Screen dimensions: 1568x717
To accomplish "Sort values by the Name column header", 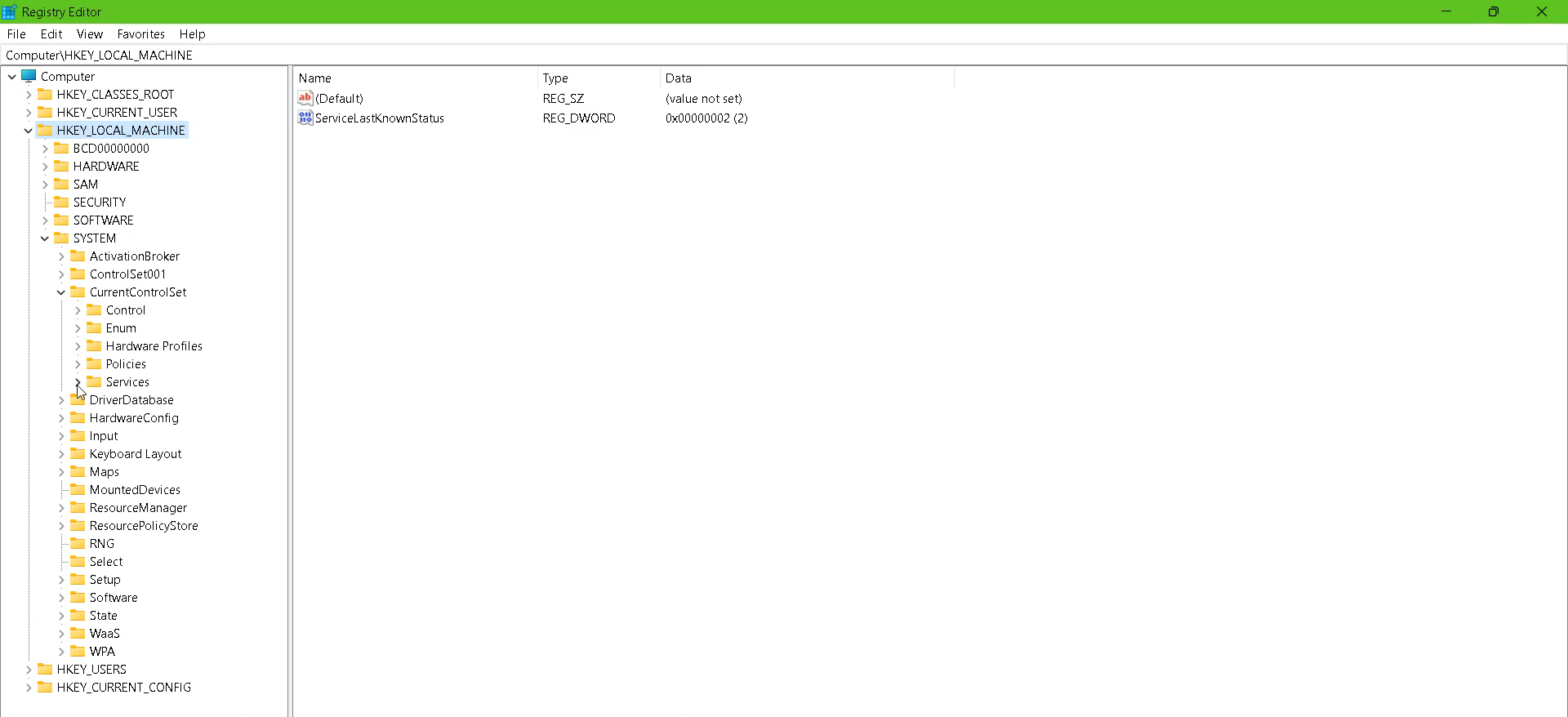I will tap(416, 78).
